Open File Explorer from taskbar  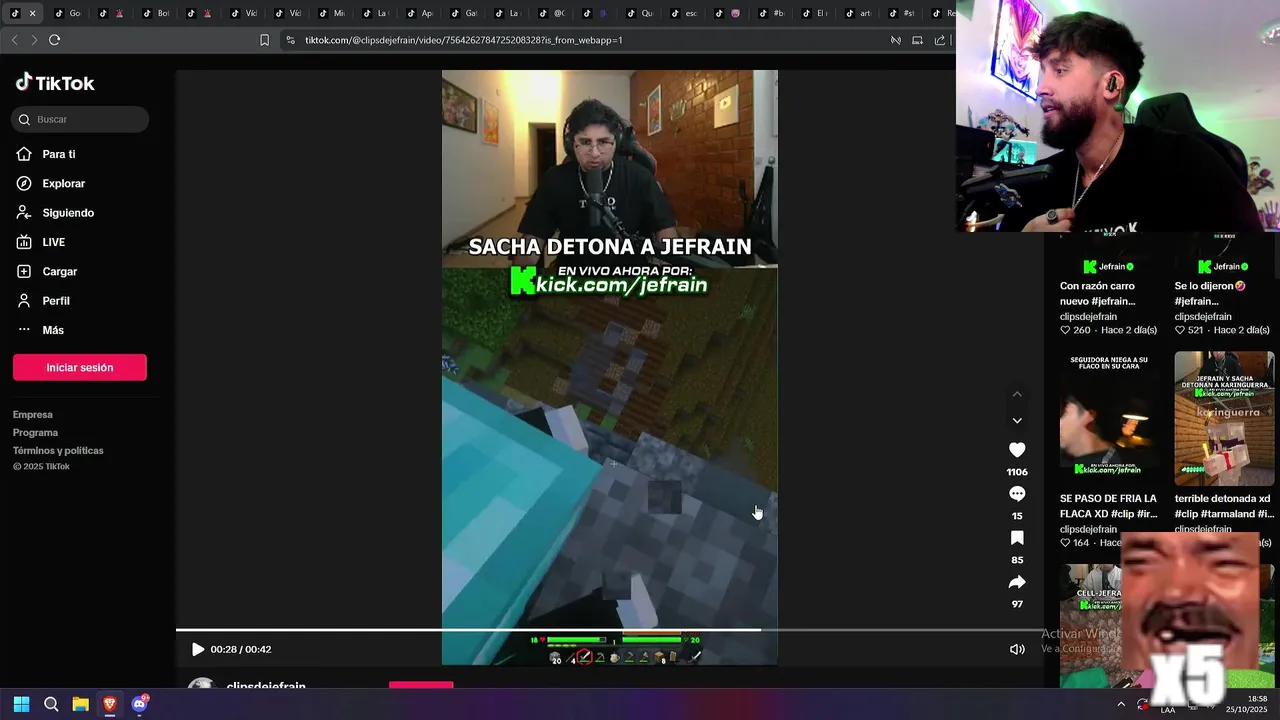80,704
